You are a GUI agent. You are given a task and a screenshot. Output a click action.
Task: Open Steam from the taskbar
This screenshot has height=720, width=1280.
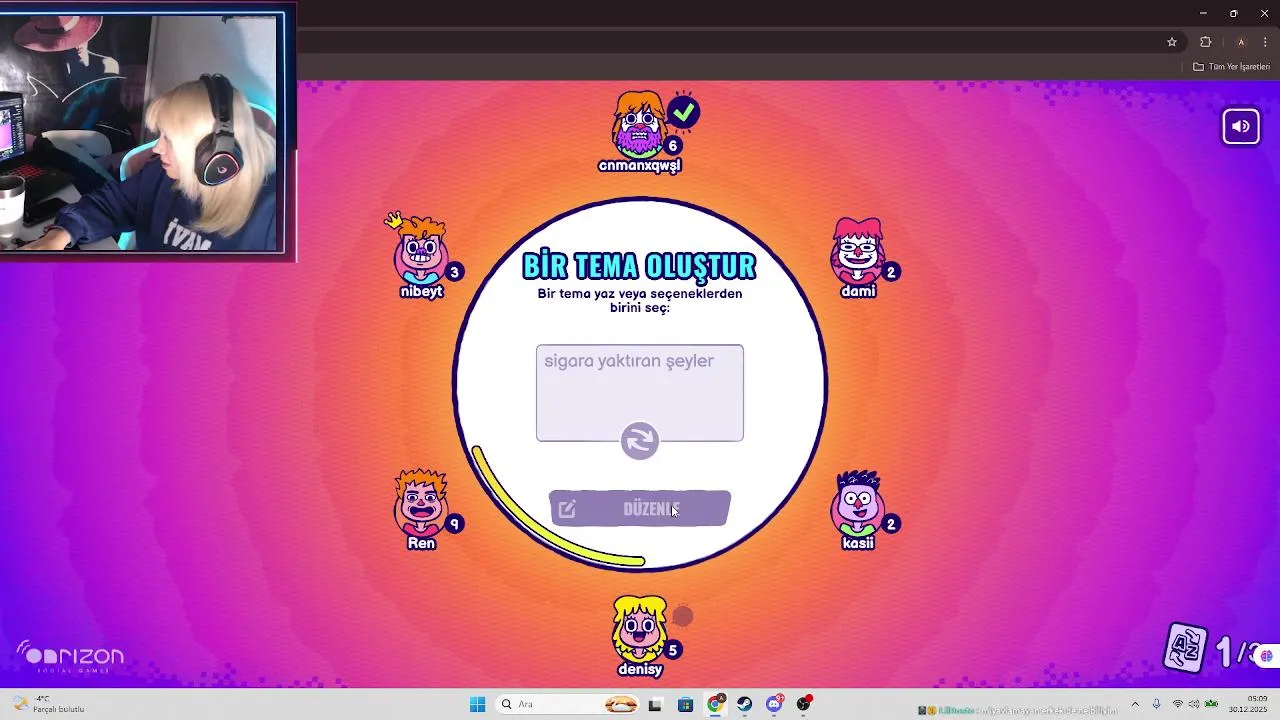[x=745, y=704]
